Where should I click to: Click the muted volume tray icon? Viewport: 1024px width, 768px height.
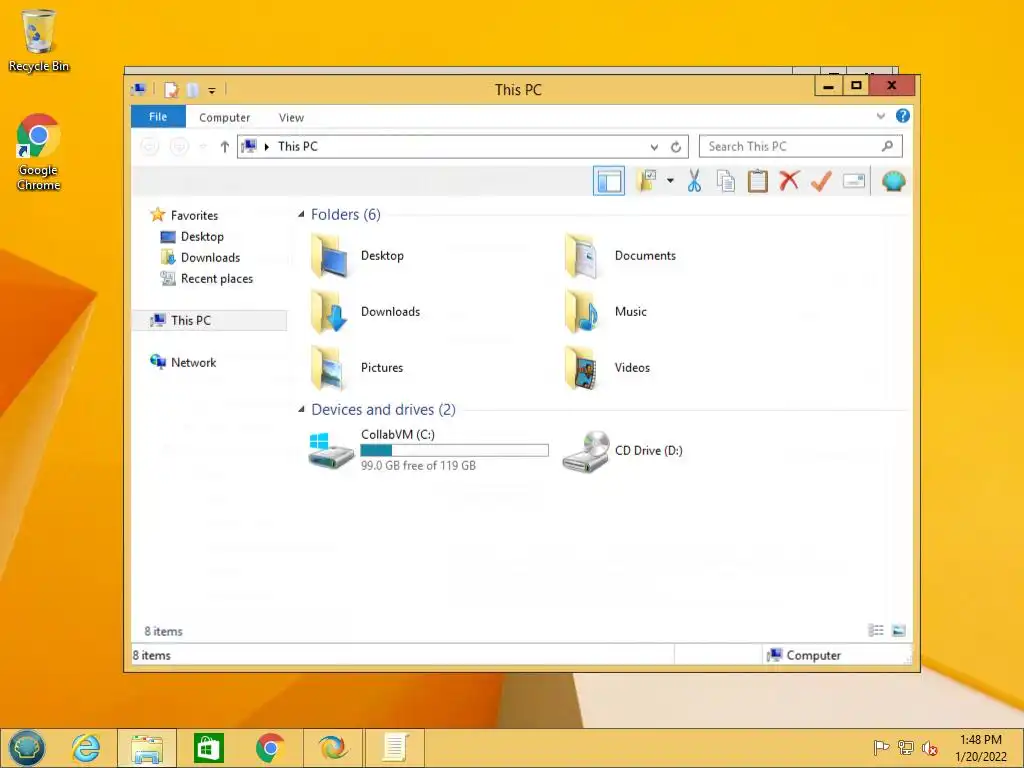929,748
